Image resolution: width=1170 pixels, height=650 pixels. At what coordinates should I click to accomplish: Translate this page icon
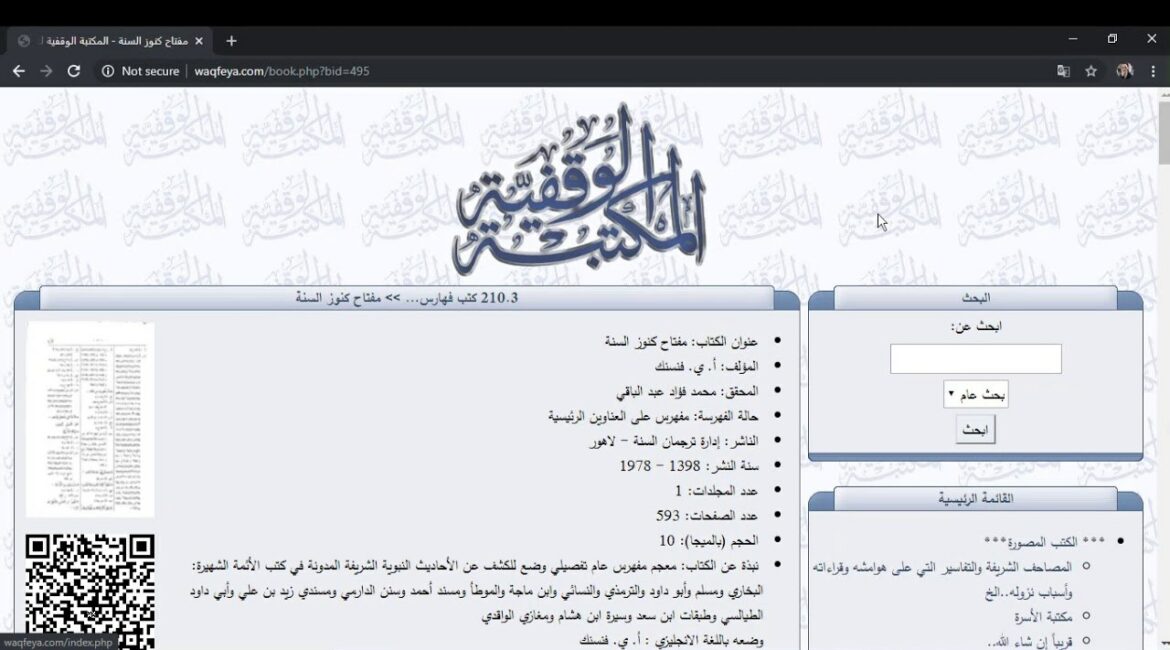(x=1063, y=71)
